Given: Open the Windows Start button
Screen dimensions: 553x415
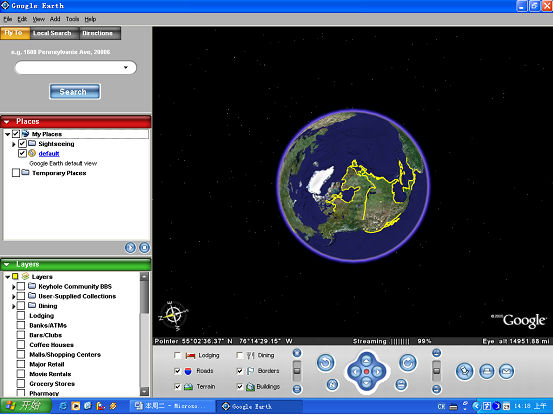Looking at the screenshot, I should (25, 406).
